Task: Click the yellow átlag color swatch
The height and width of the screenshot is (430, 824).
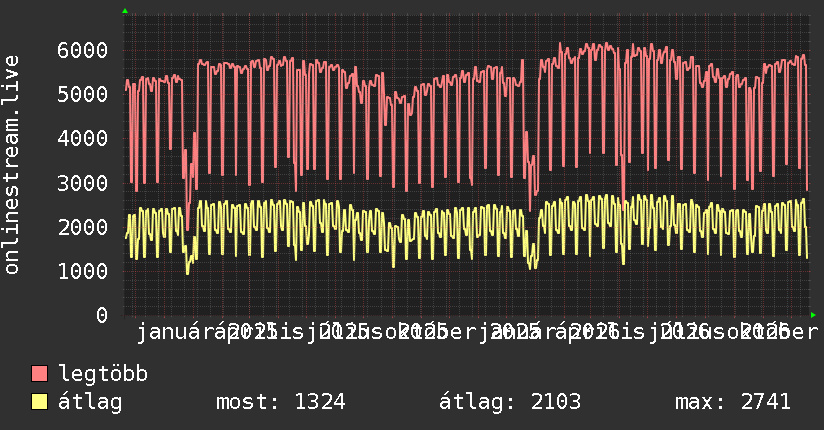Action: [x=39, y=402]
